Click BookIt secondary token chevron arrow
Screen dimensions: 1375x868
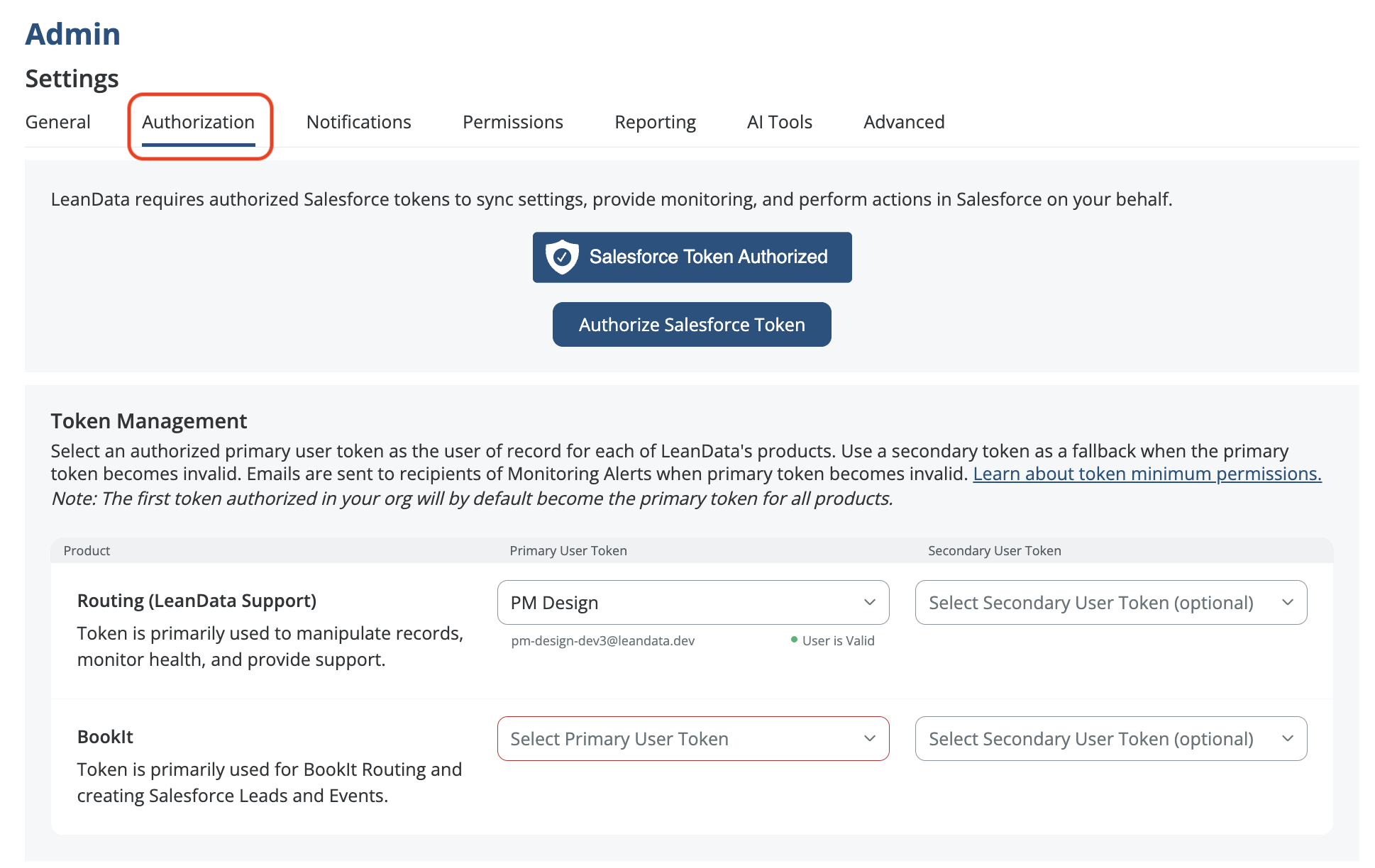pos(1287,738)
